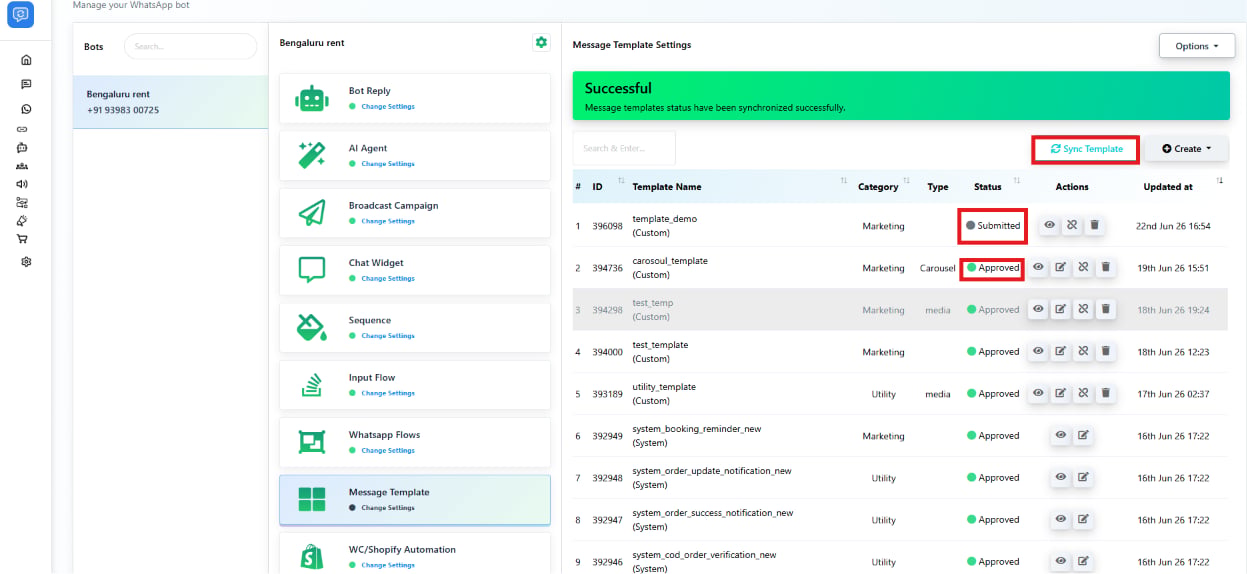This screenshot has height=574, width=1247.
Task: View test_temp with eye icon
Action: coord(1039,310)
